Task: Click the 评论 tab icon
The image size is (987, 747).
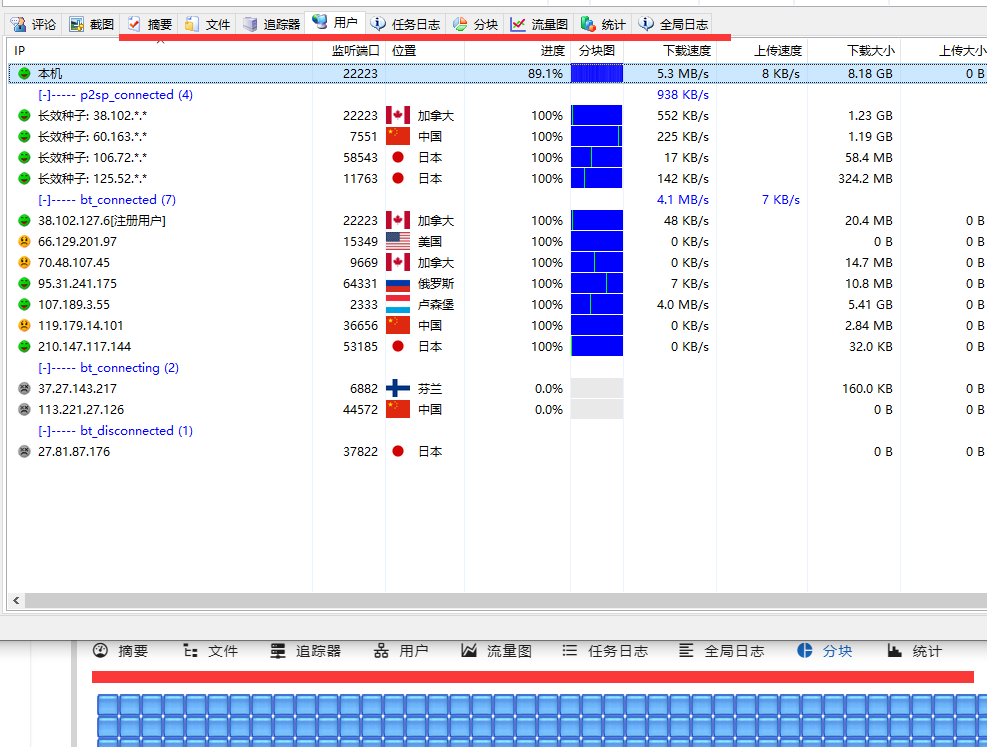Action: 18,24
